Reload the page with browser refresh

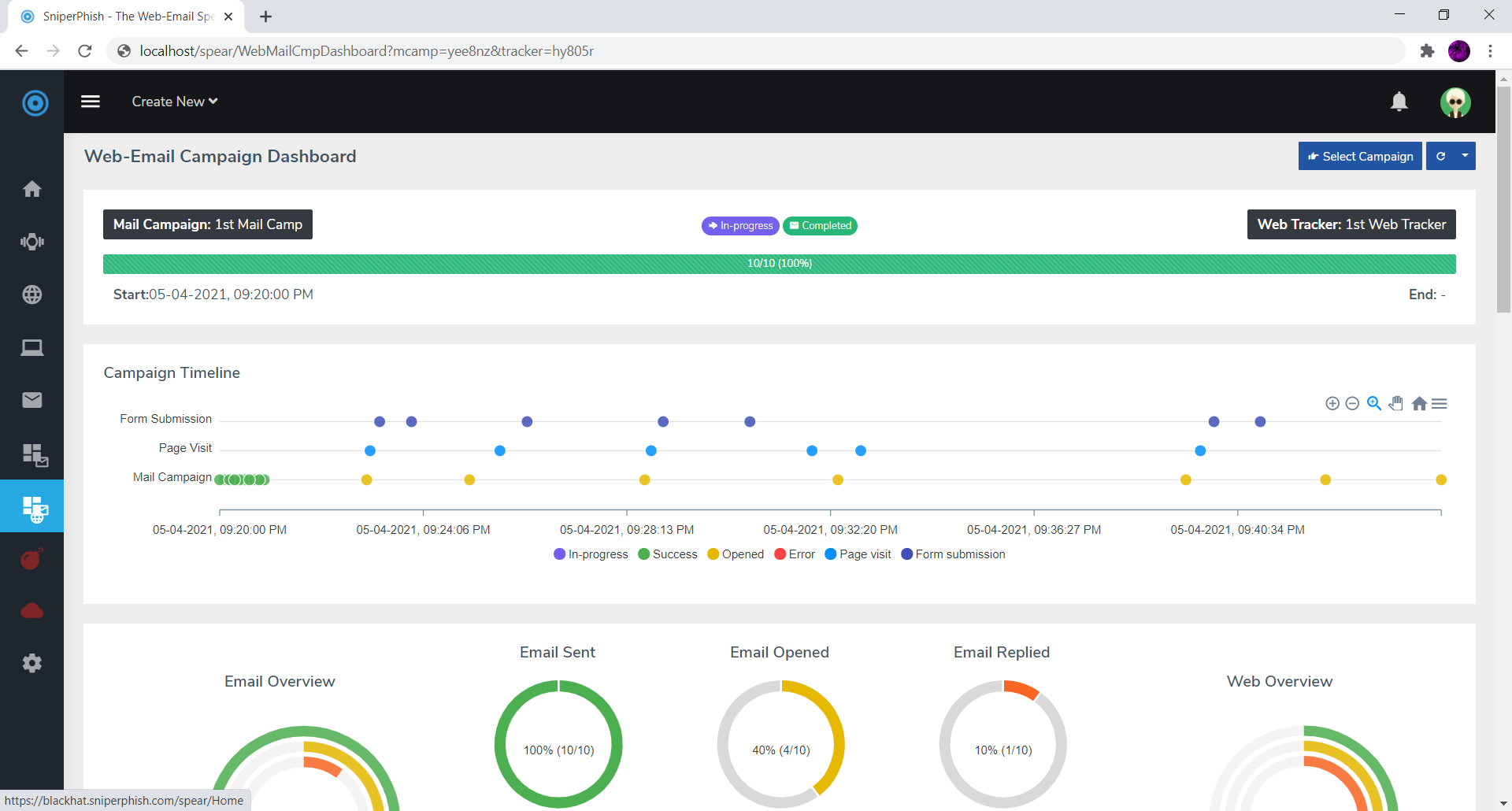(x=85, y=51)
